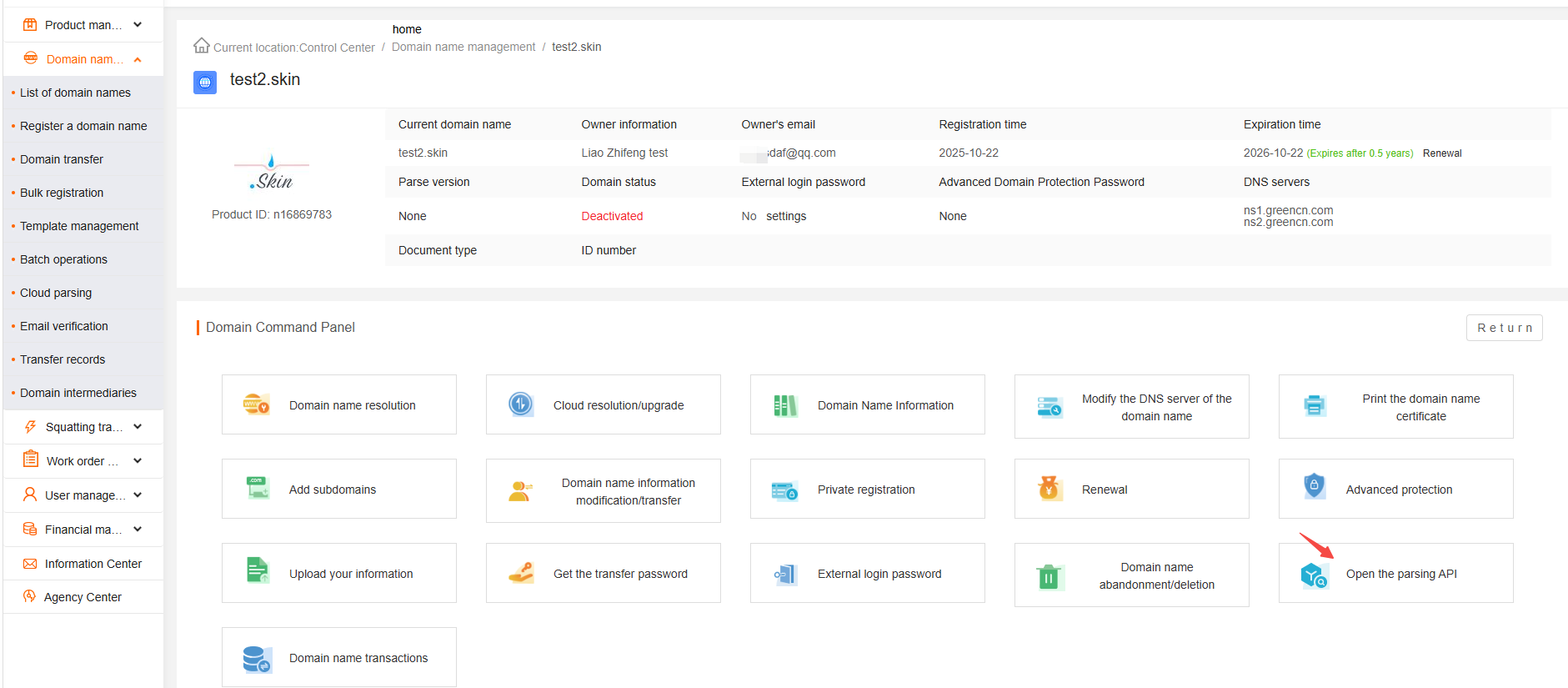1568x688 pixels.
Task: Click external login password settings link
Action: [785, 216]
